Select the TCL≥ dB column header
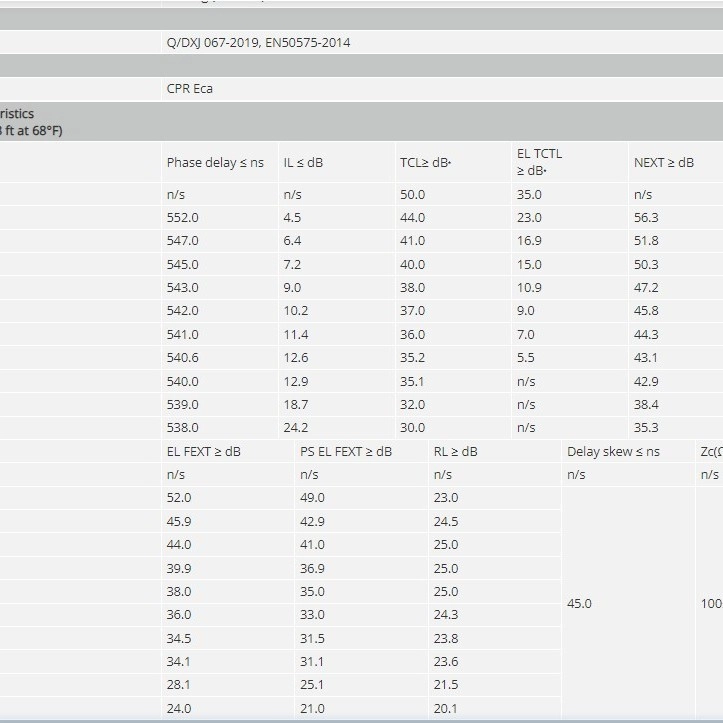The width and height of the screenshot is (723, 723). (425, 163)
